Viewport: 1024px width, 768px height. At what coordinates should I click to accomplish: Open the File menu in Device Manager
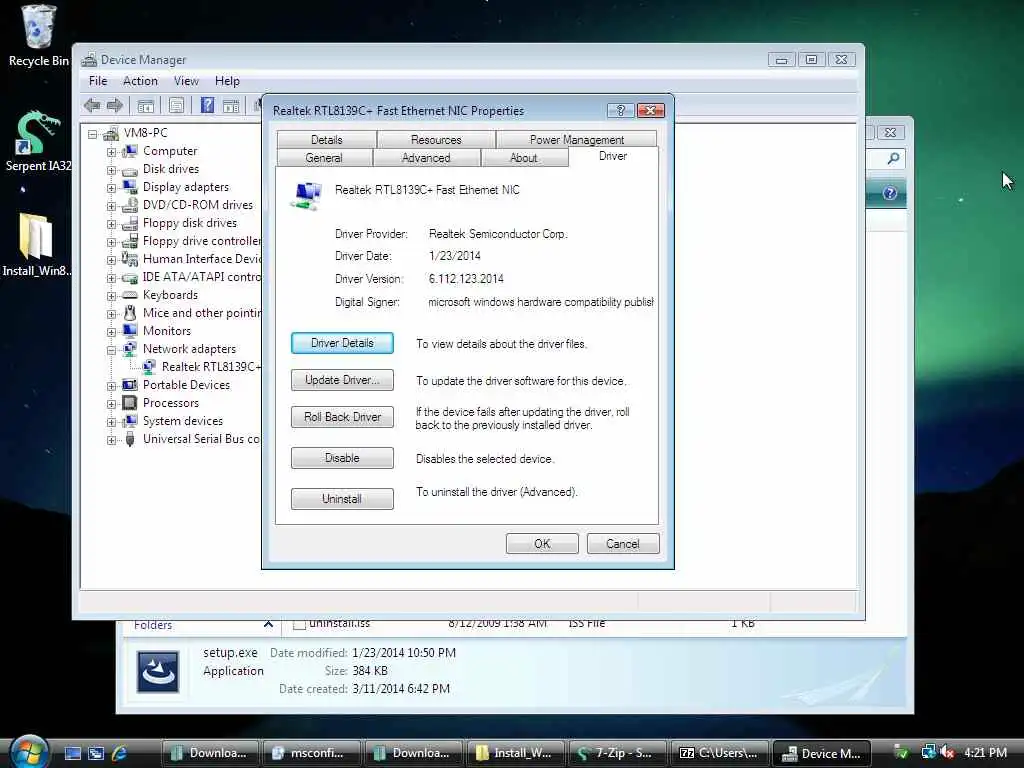(98, 81)
